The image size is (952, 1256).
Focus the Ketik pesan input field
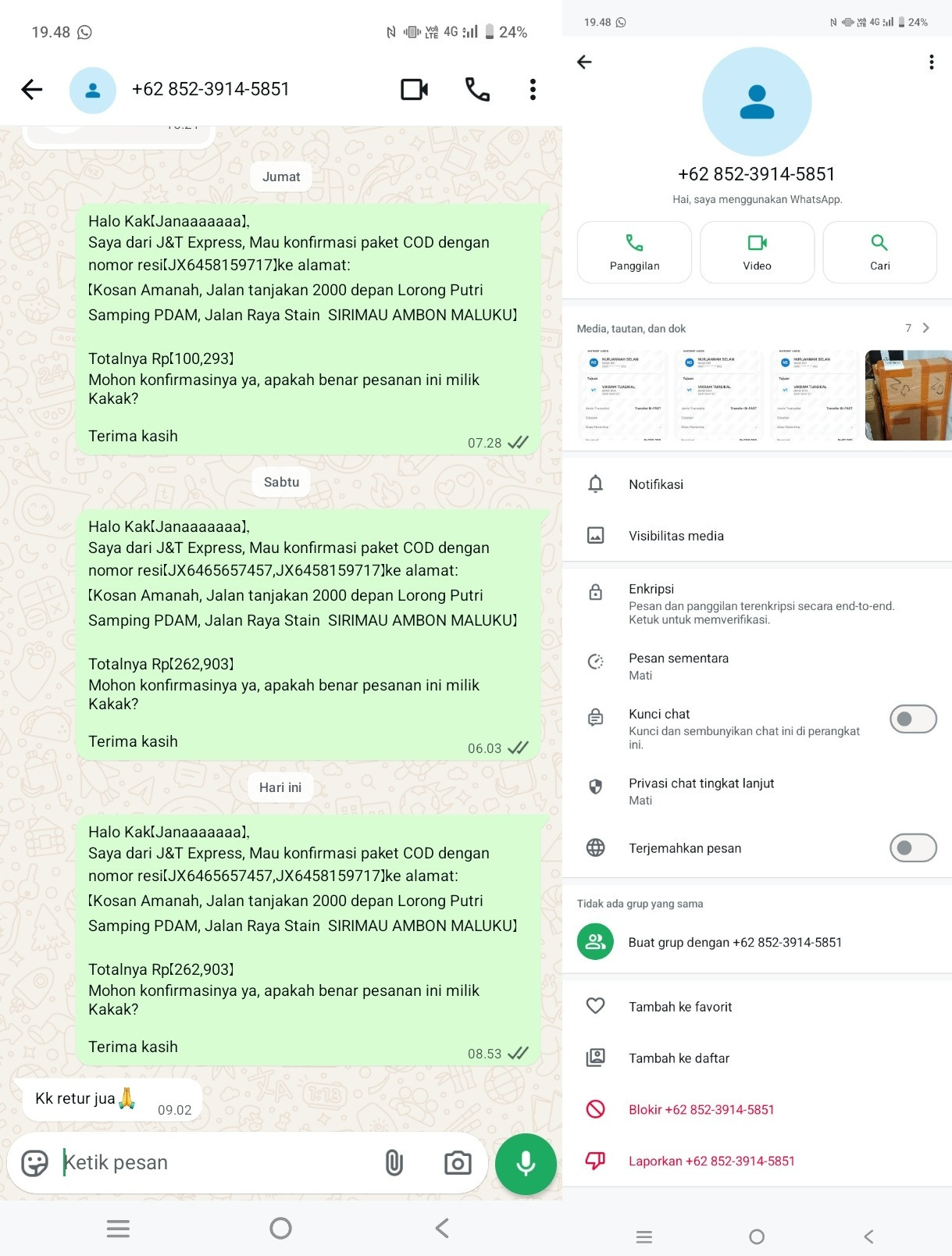coord(219,1163)
